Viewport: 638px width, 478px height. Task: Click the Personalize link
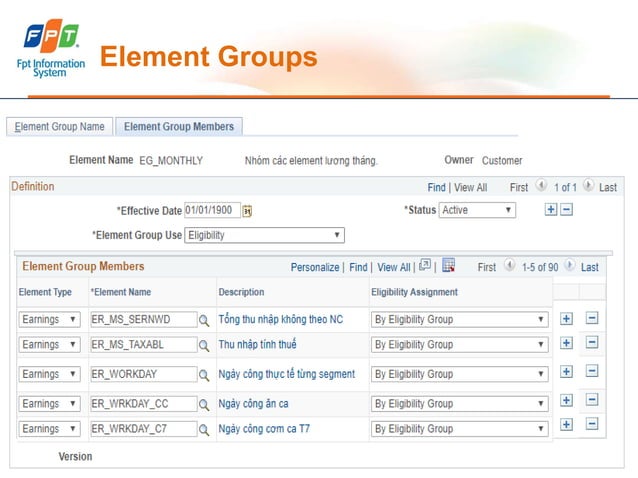315,268
